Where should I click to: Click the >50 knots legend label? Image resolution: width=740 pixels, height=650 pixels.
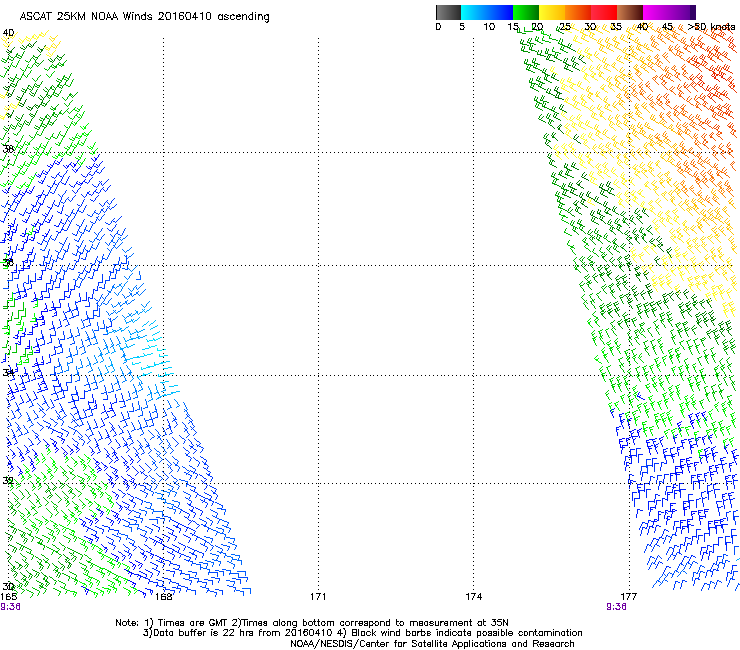(x=711, y=27)
